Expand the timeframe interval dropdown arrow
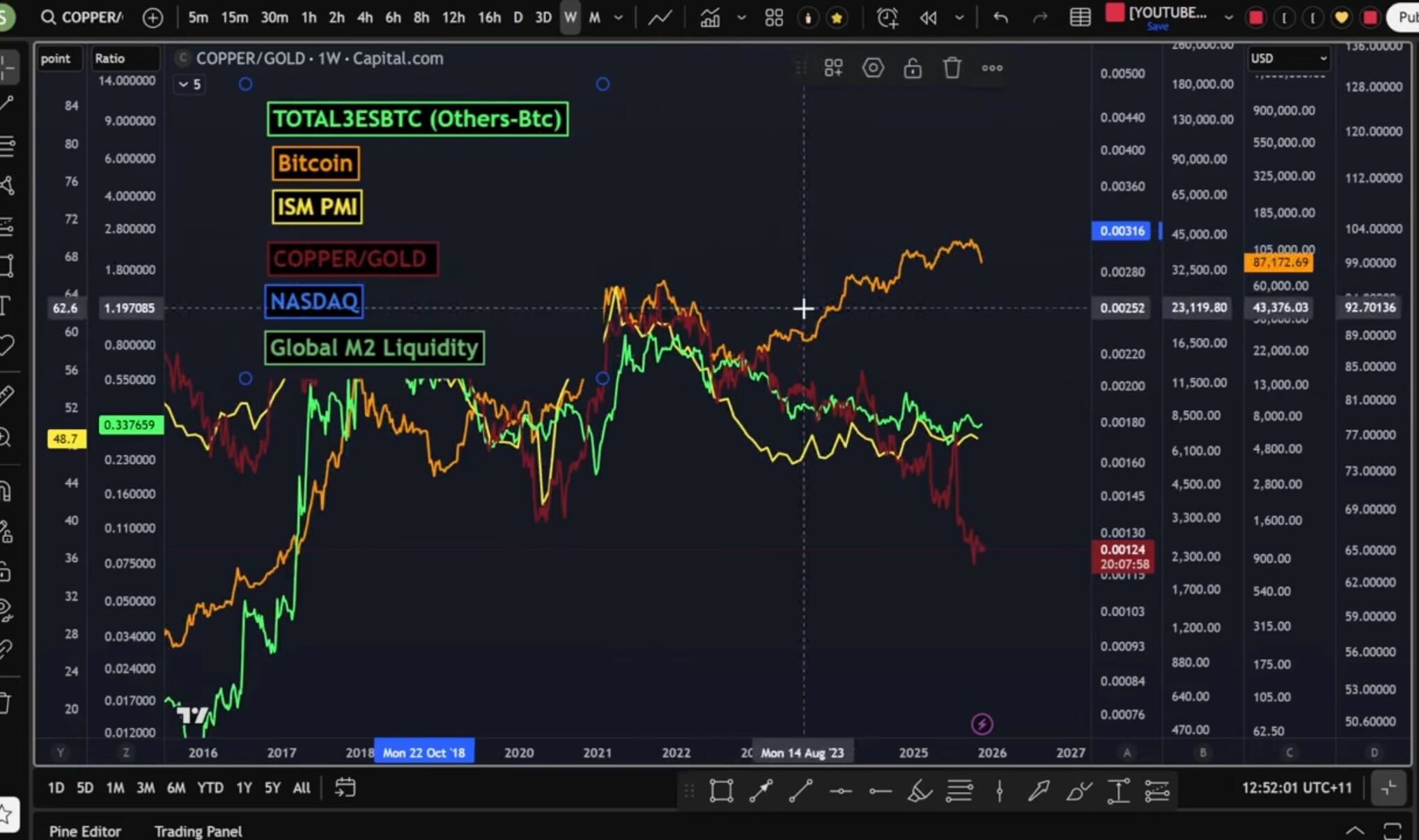The width and height of the screenshot is (1419, 840). coord(618,17)
